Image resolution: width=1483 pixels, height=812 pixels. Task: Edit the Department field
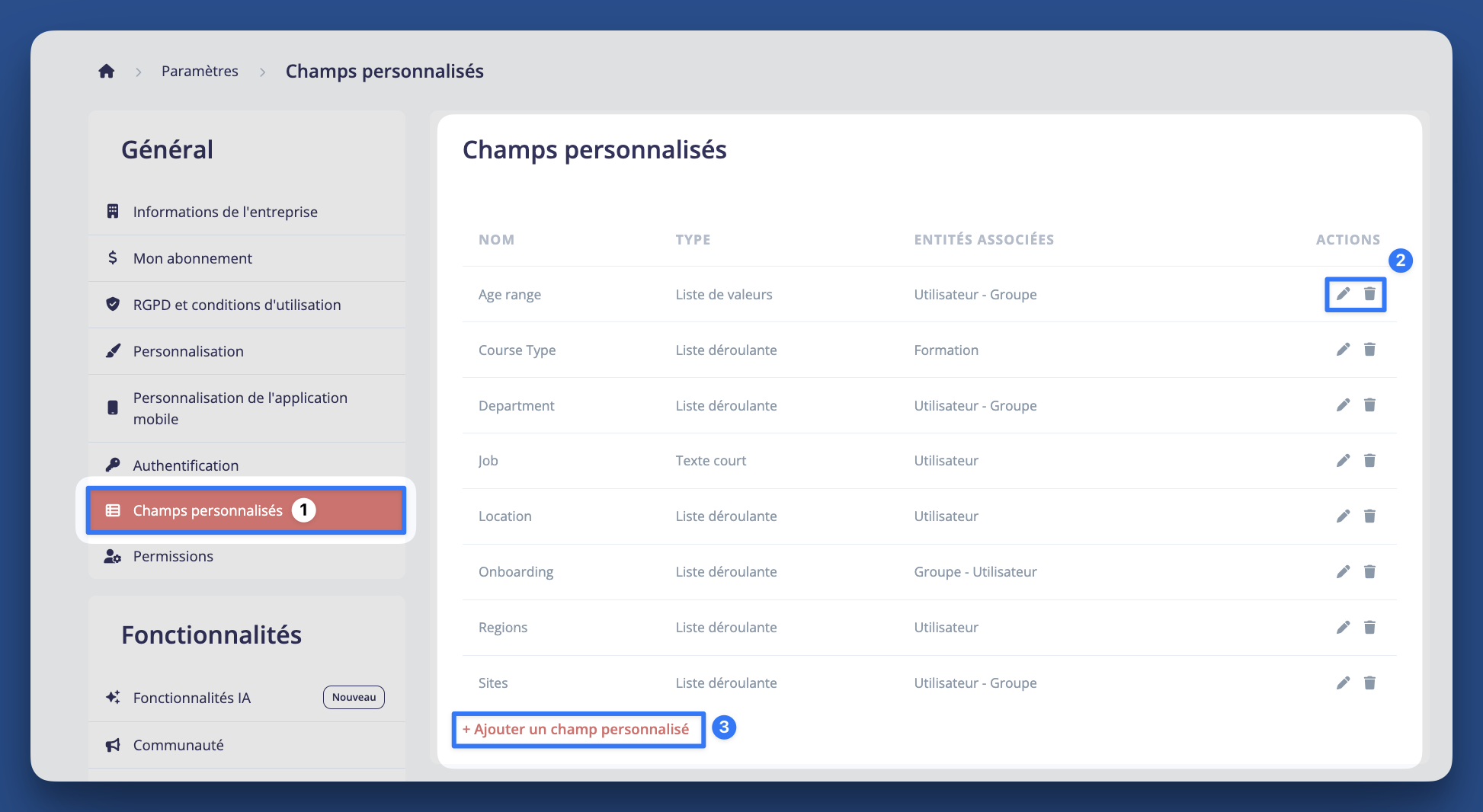[1343, 405]
